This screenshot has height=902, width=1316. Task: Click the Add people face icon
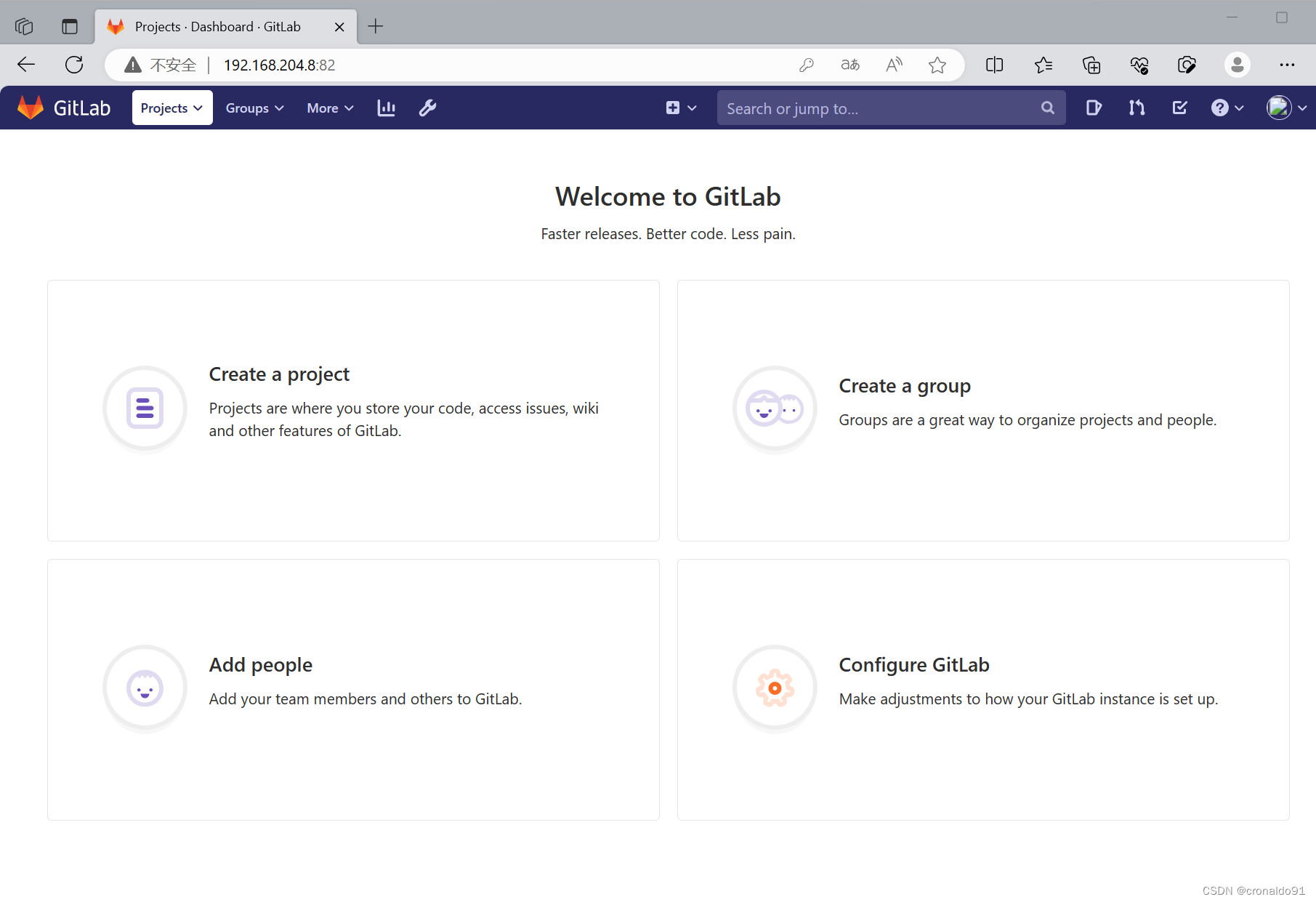pyautogui.click(x=145, y=687)
